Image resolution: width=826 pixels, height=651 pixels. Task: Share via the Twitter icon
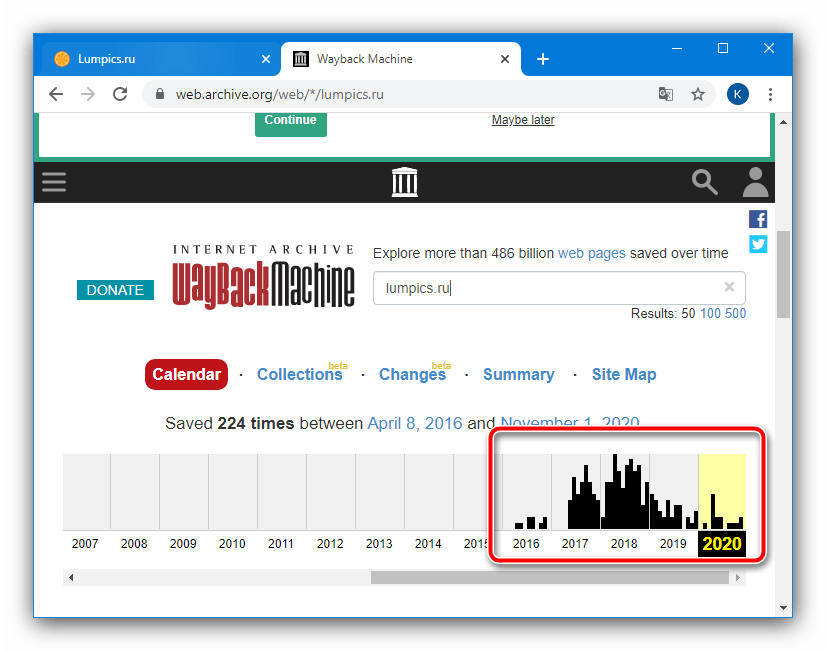coord(758,244)
